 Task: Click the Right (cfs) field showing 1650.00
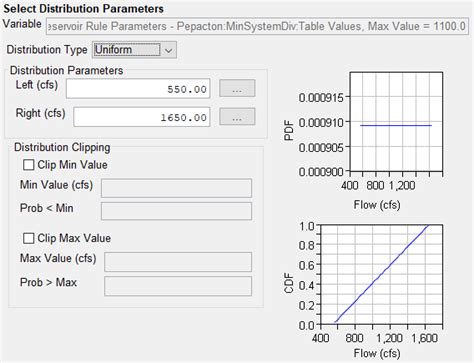(x=142, y=117)
